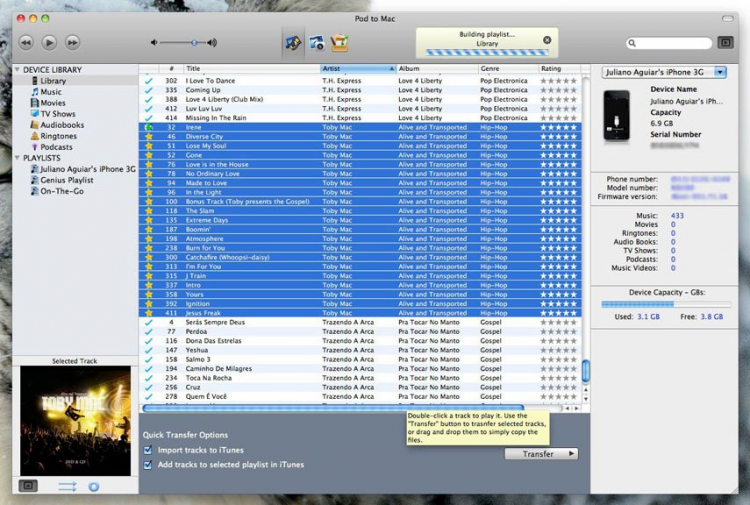750x505 pixels.
Task: Click the vertical scrollbar thumb
Action: (x=585, y=370)
